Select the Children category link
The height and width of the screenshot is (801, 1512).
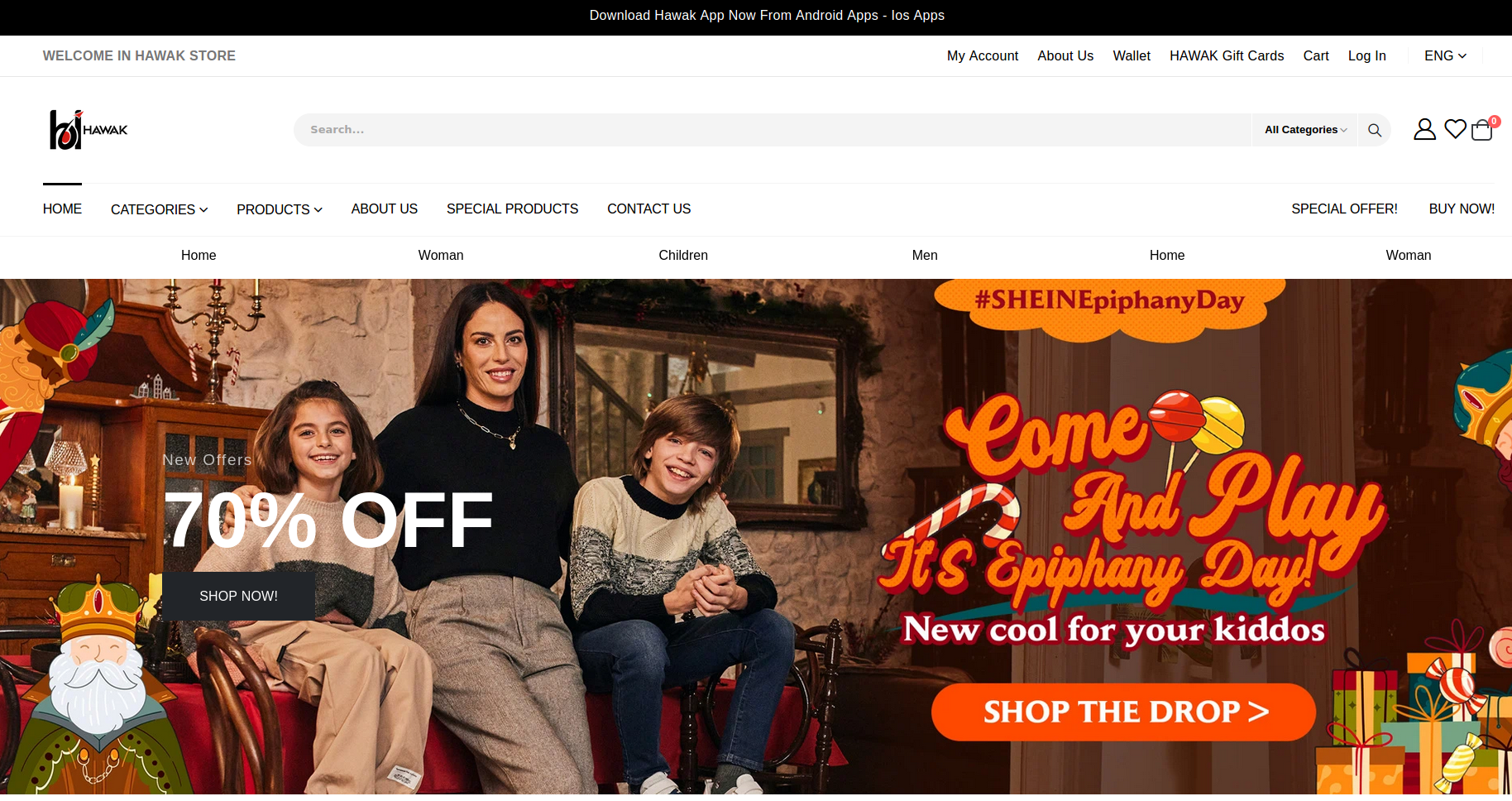(x=683, y=255)
